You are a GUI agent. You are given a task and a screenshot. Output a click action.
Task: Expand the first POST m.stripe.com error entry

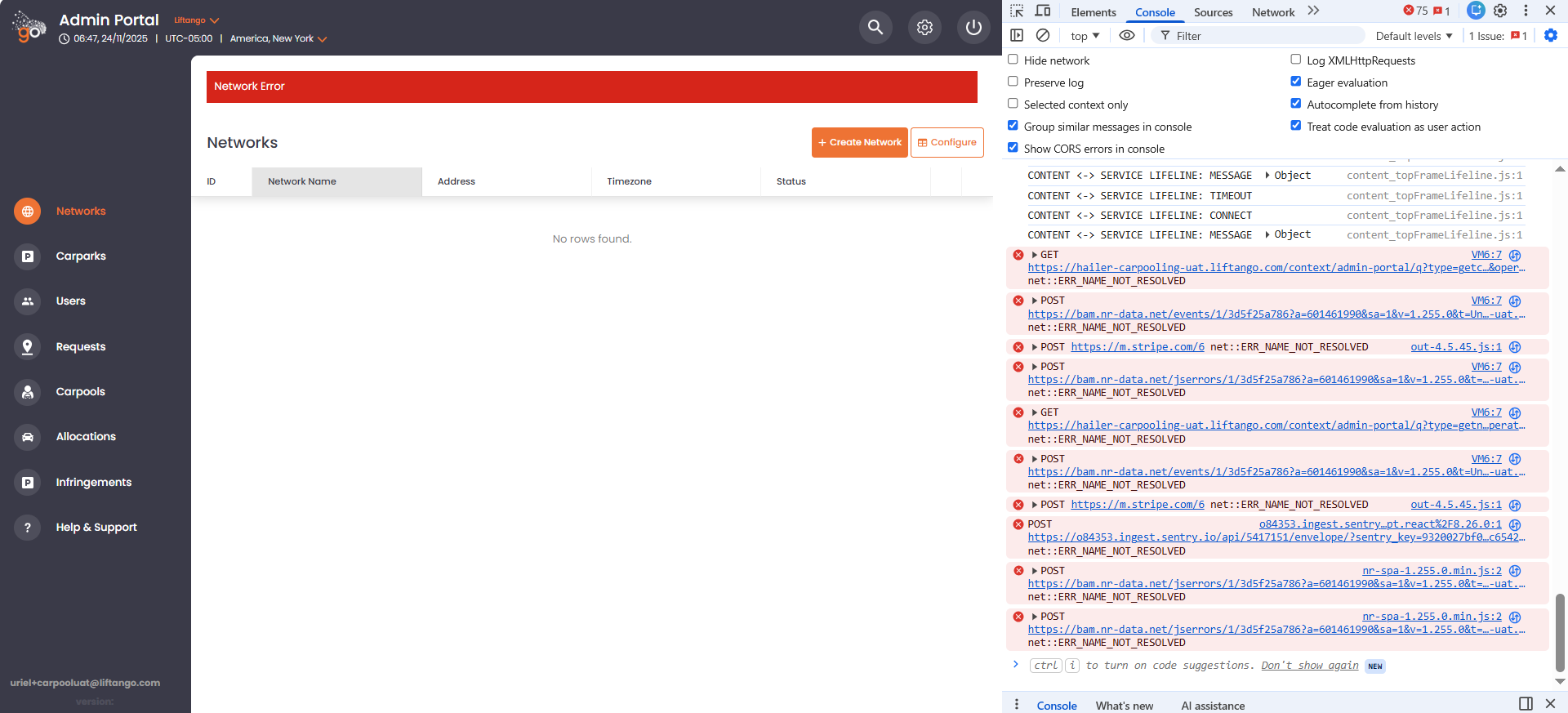[x=1035, y=347]
